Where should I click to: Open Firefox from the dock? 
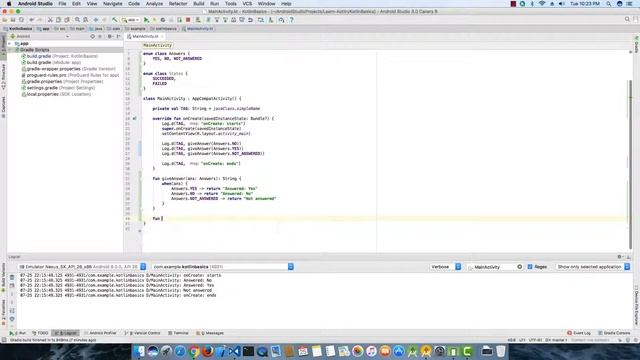click(x=208, y=351)
